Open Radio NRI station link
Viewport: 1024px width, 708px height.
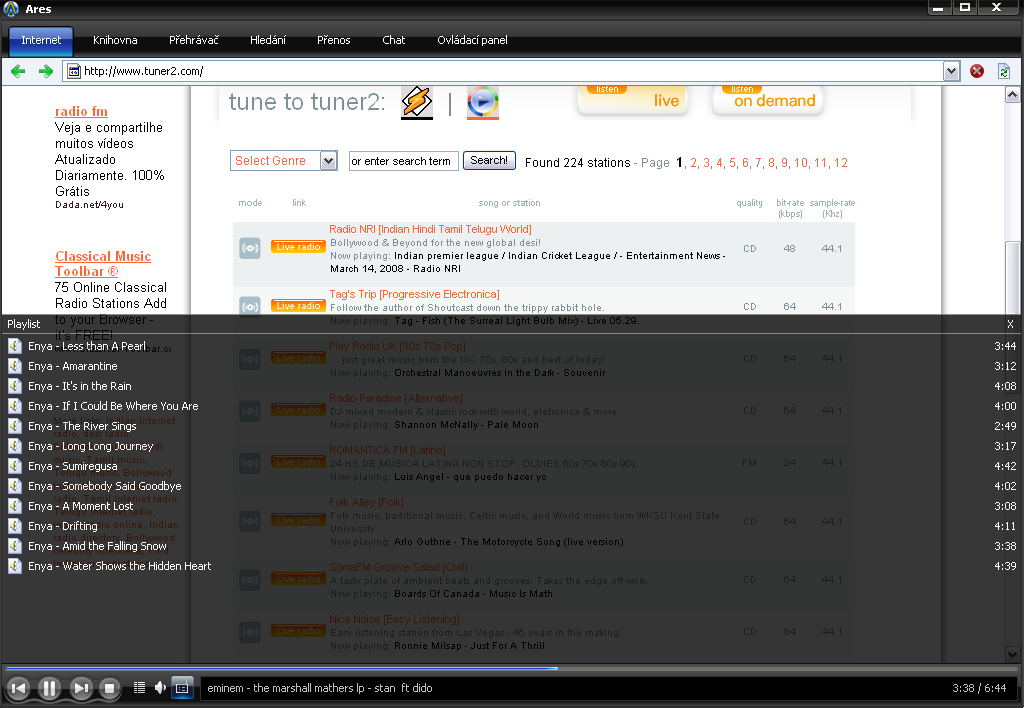[x=430, y=229]
